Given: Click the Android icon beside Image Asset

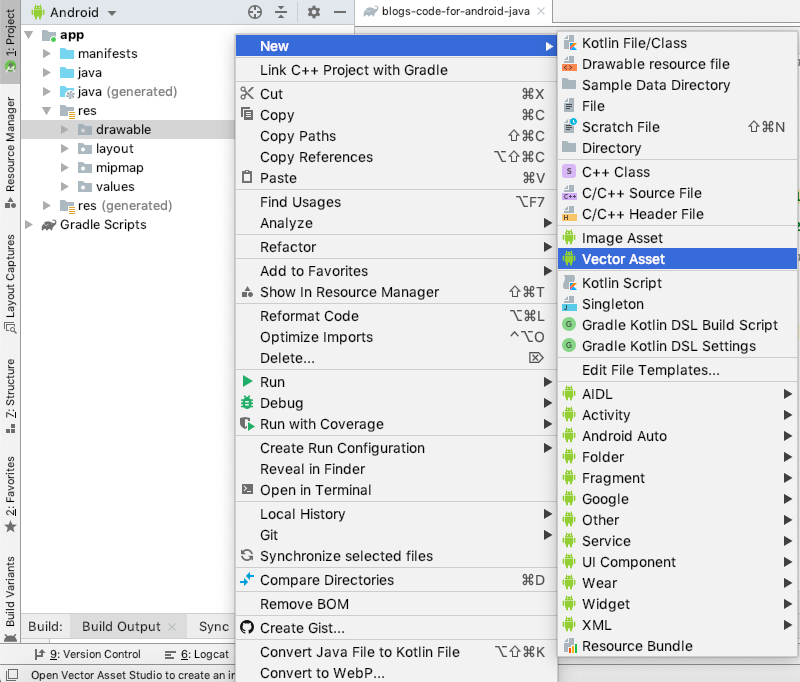Looking at the screenshot, I should [x=569, y=237].
